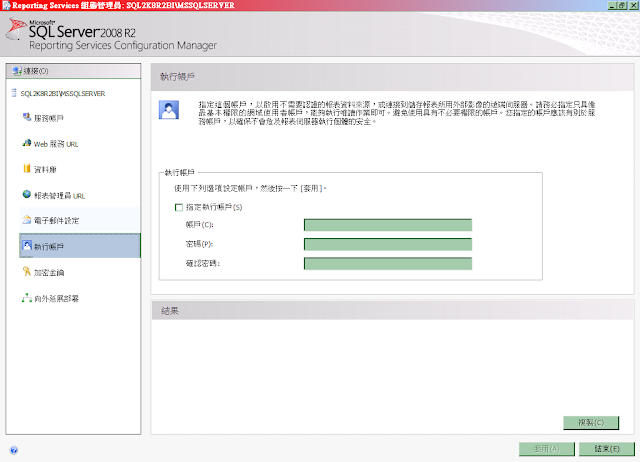Click the Execution Account sidebar icon
The height and width of the screenshot is (462, 640).
[x=27, y=245]
